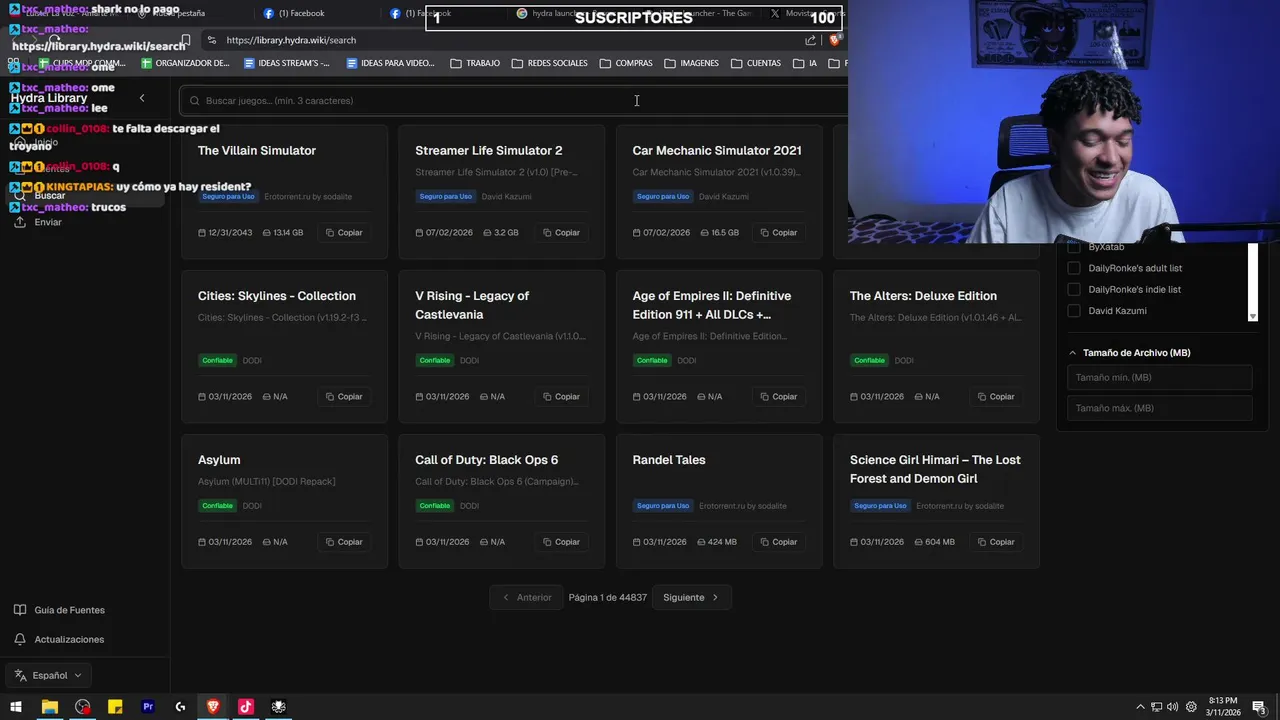Open Guía de Fuentes in sidebar
This screenshot has width=1280, height=720.
[59, 610]
